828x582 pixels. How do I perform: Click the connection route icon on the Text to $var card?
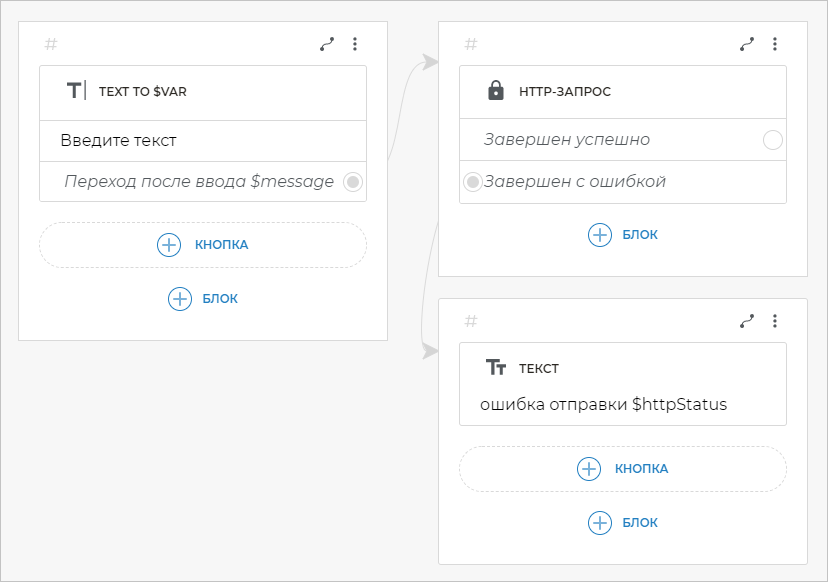coord(327,44)
